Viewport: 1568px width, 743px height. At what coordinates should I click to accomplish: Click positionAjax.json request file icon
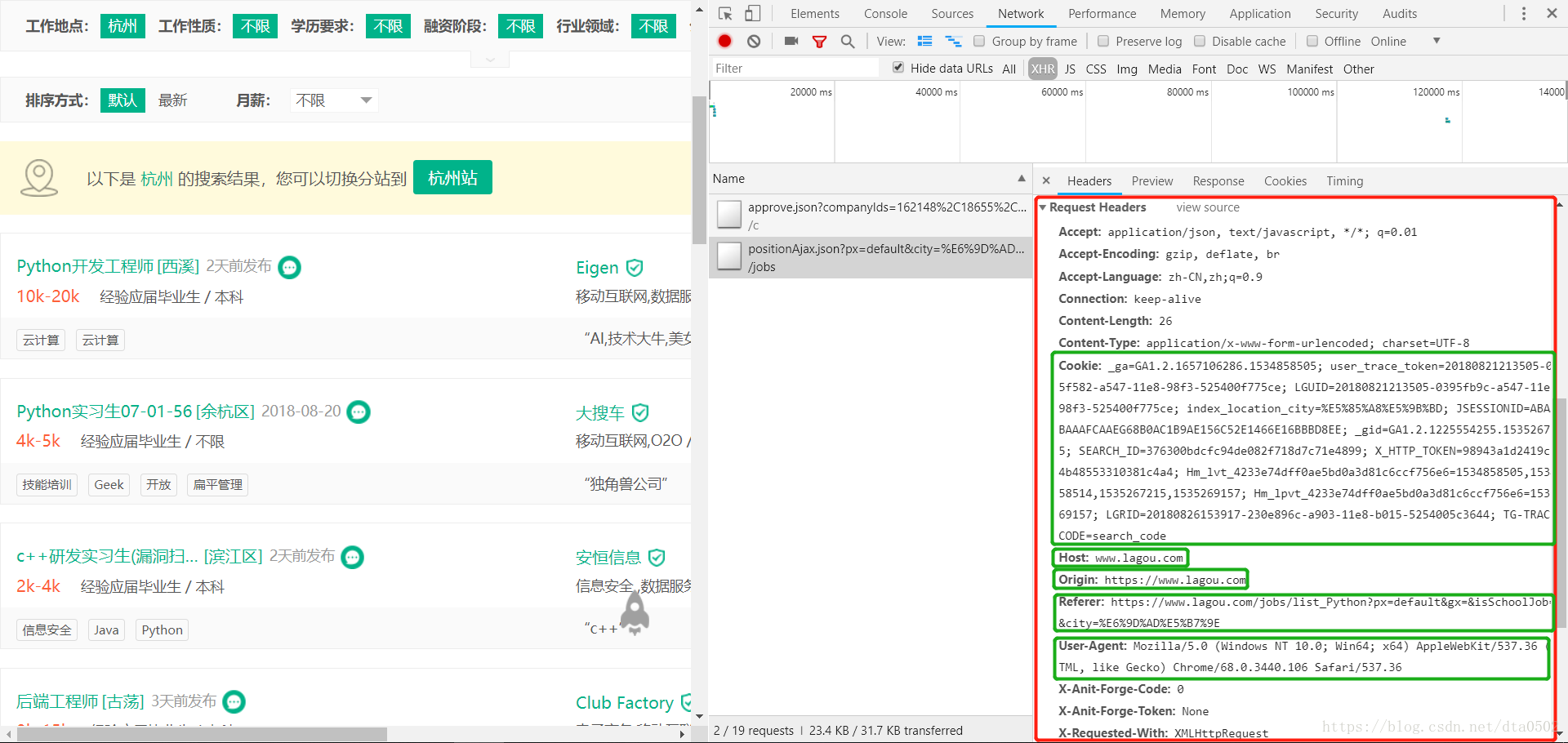728,256
